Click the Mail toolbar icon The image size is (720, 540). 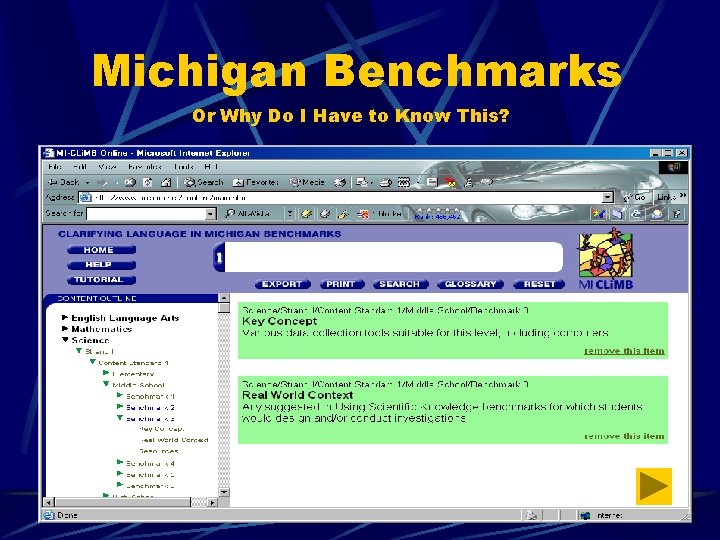[363, 182]
